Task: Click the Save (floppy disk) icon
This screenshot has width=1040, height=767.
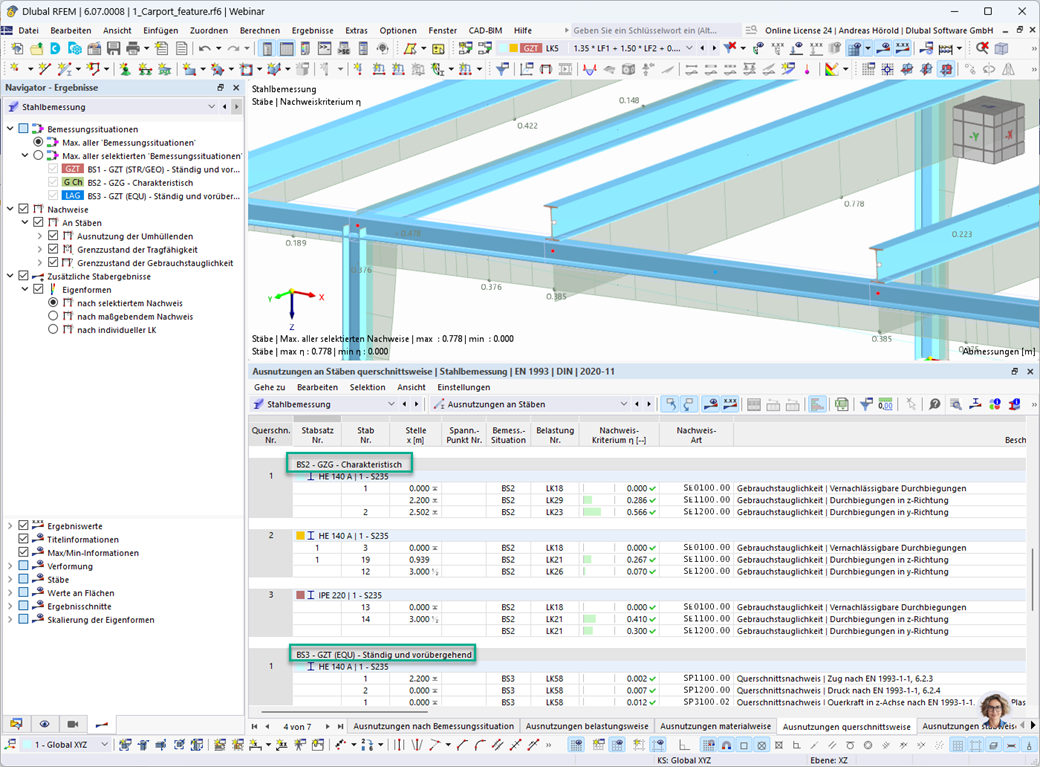Action: pos(113,48)
